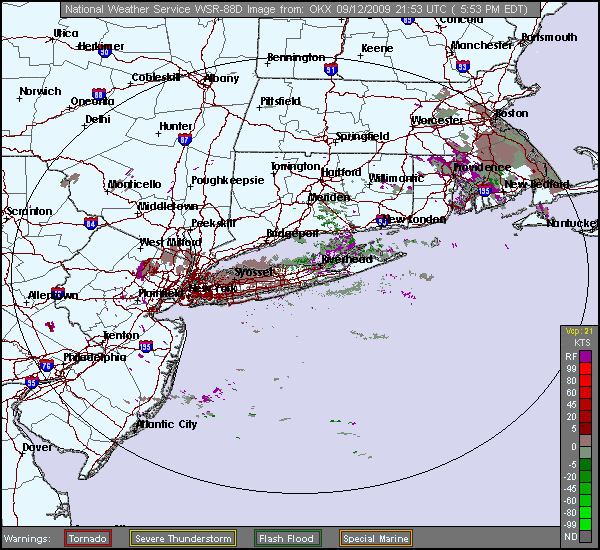
Task: Click the Severe Thunderstorm warning legend box
Action: pyautogui.click(x=183, y=538)
